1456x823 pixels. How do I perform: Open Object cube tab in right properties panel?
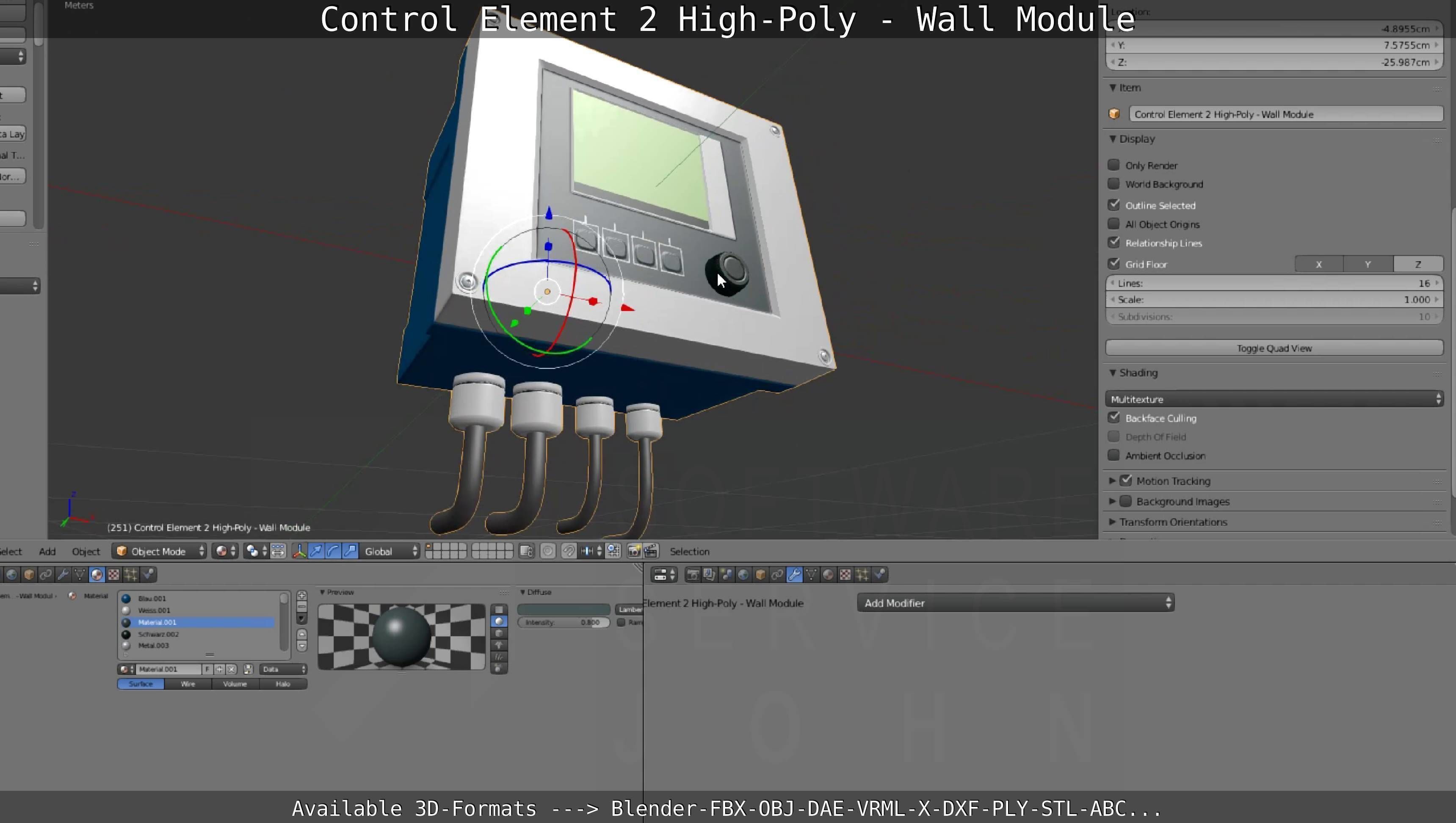(760, 575)
